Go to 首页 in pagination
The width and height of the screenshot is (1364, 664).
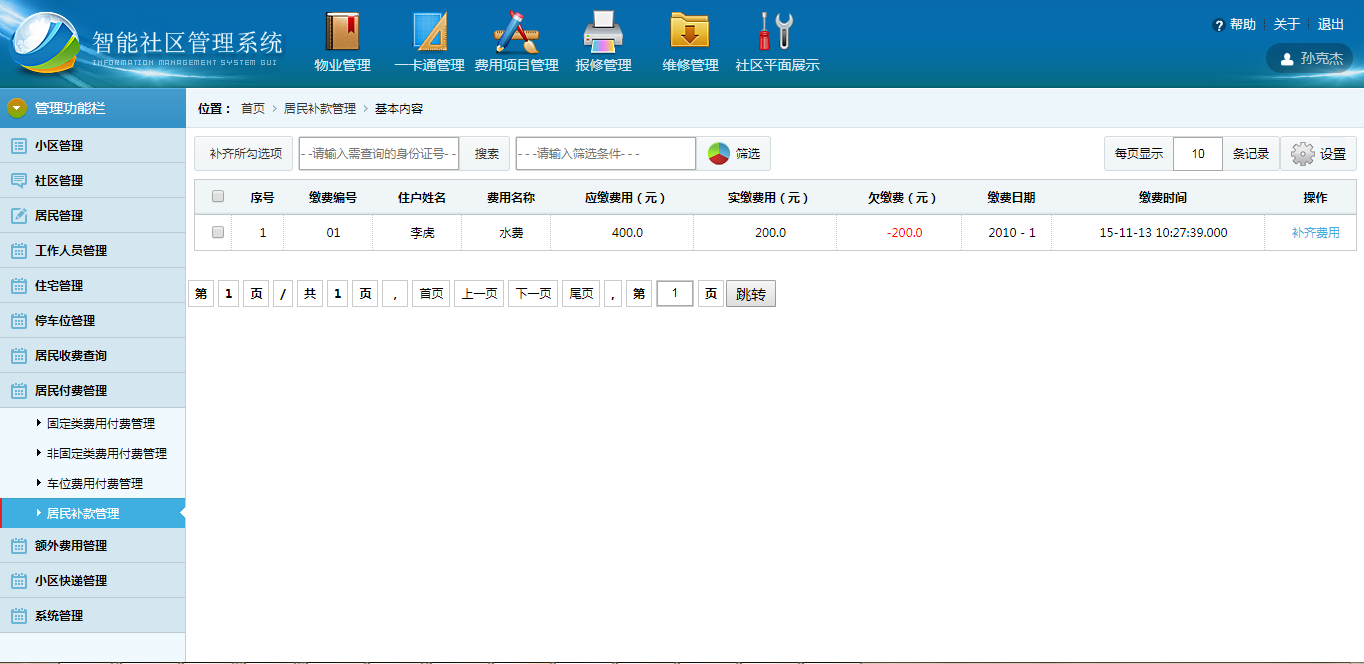click(x=431, y=294)
